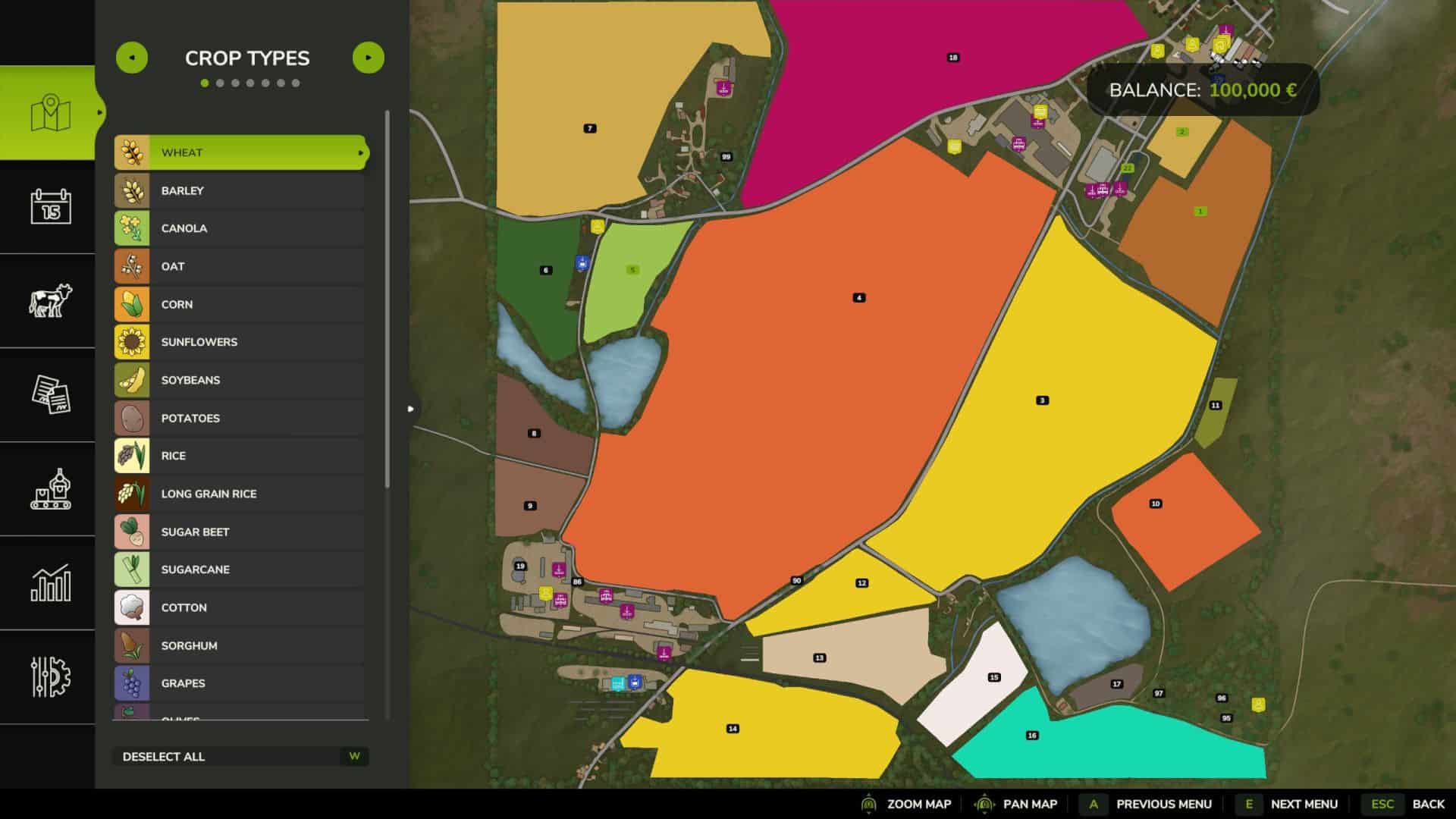Toggle Canola crop visibility on map
This screenshot has width=1456, height=819.
[x=241, y=228]
